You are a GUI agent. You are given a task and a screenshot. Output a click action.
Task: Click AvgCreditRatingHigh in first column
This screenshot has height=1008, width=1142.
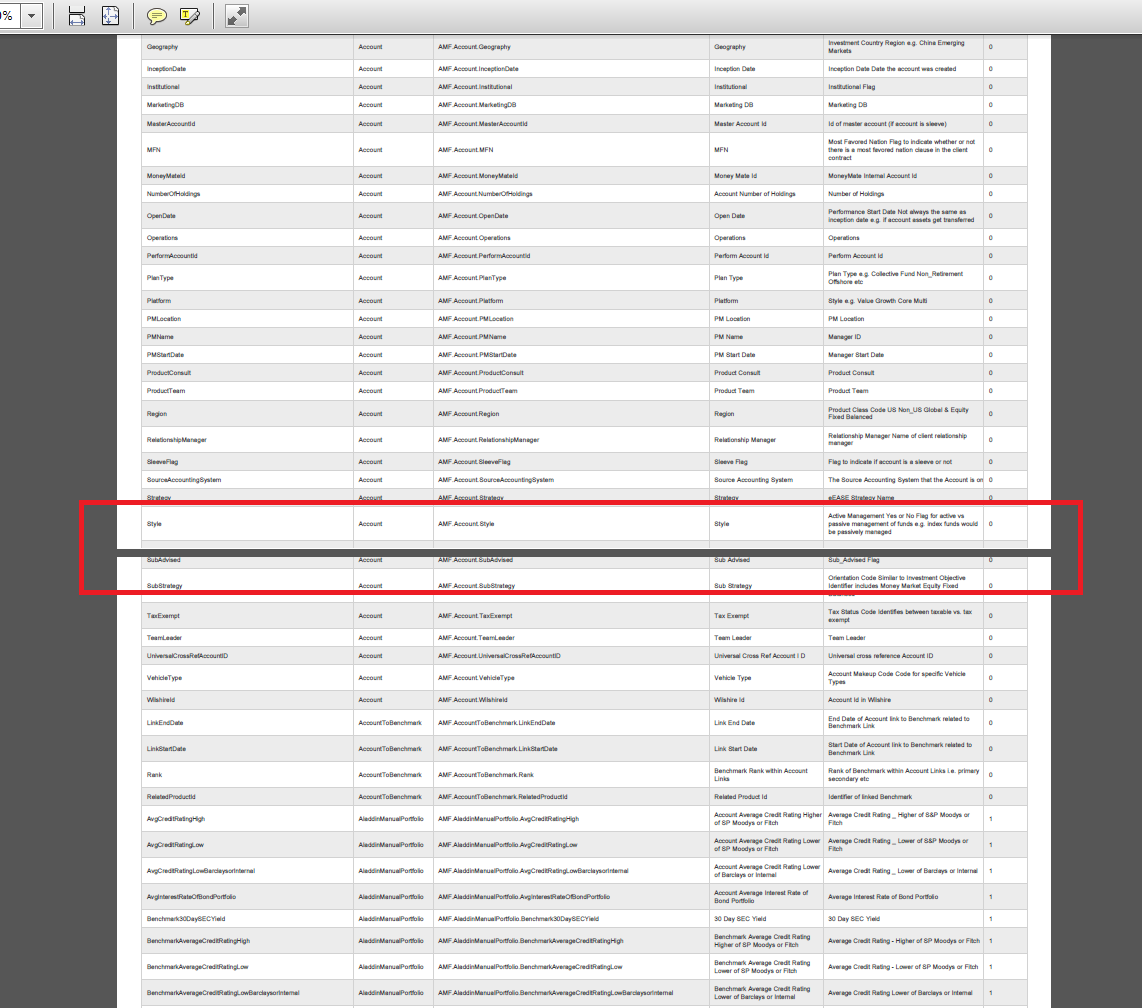pyautogui.click(x=177, y=819)
